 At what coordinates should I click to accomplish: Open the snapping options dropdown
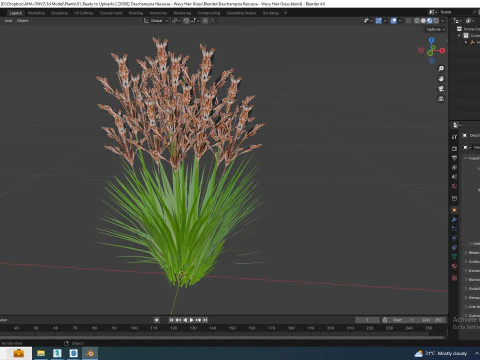point(194,21)
